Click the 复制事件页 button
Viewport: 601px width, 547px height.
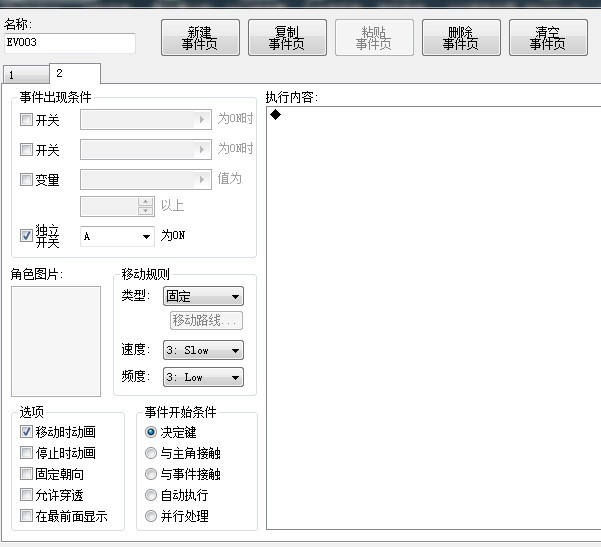[287, 38]
